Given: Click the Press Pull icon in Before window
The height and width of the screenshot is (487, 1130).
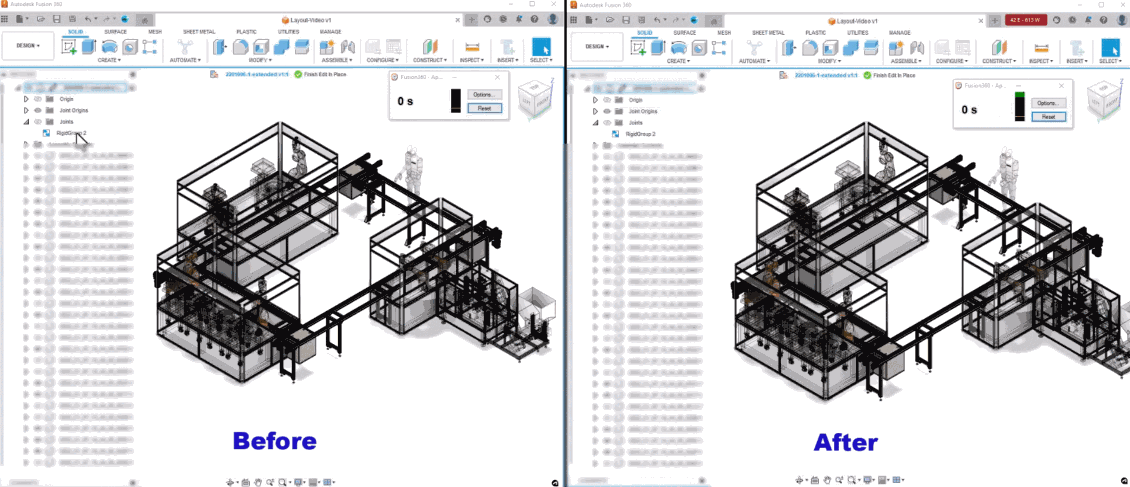Looking at the screenshot, I should pos(218,46).
